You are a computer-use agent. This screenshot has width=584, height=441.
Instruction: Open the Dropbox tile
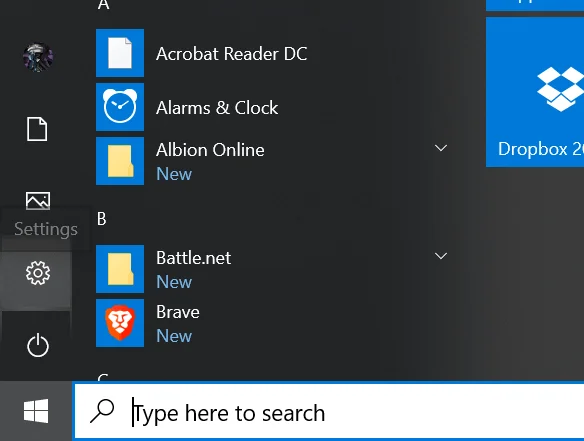coord(535,92)
